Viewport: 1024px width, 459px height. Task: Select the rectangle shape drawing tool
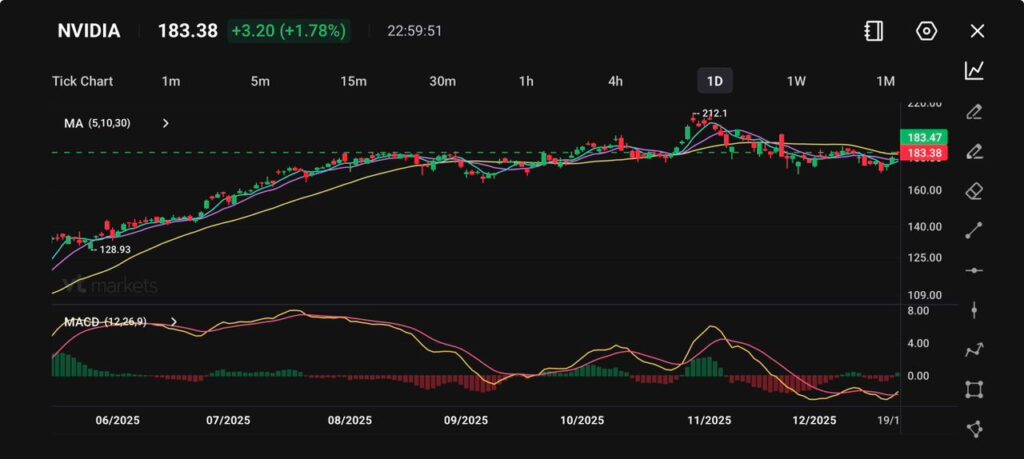click(x=974, y=389)
